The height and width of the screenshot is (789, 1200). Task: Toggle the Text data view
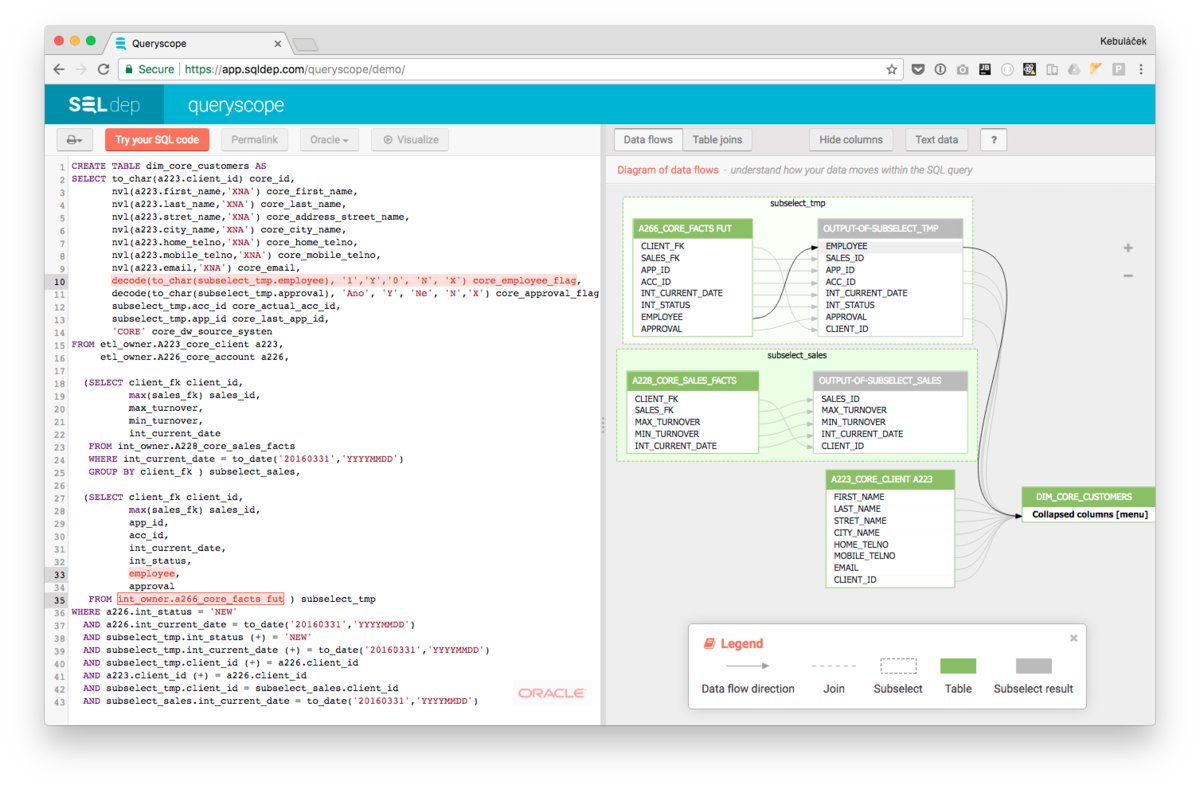coord(936,139)
